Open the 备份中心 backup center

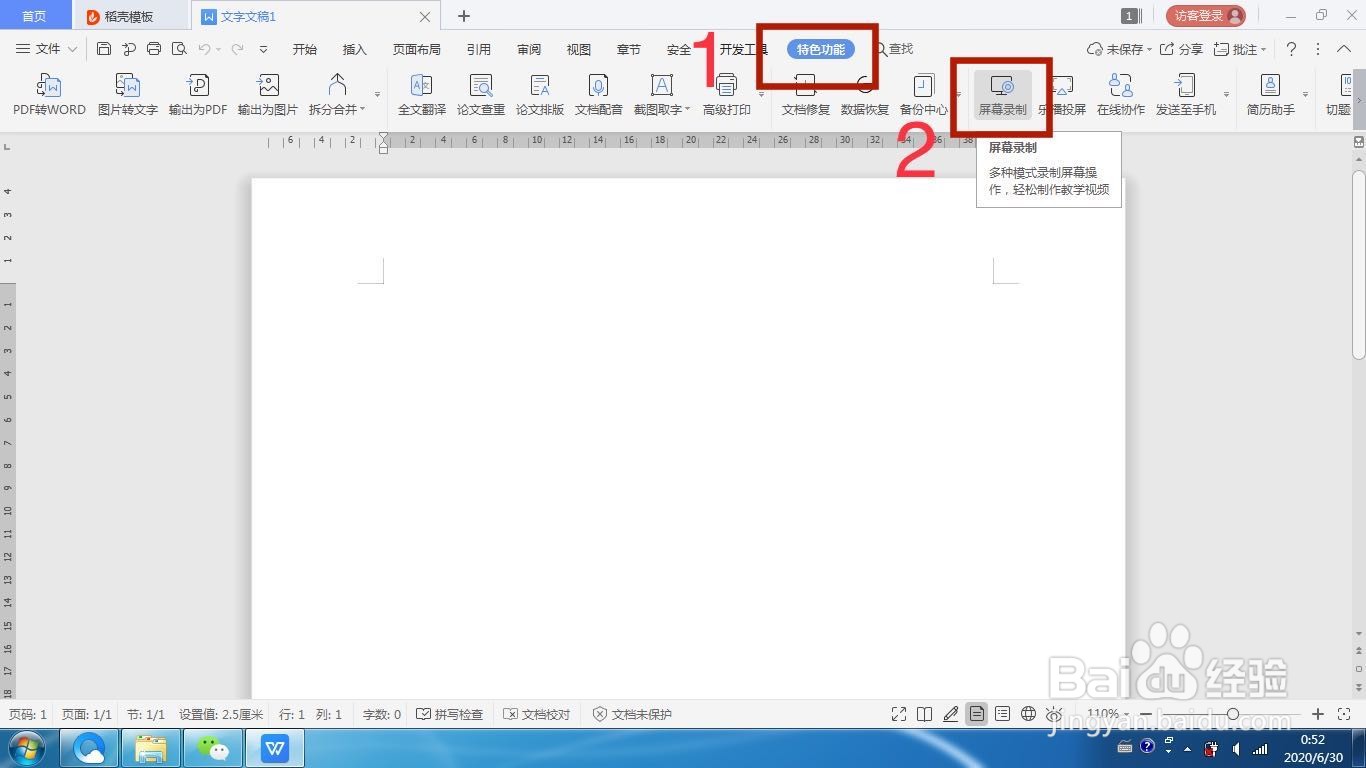pyautogui.click(x=924, y=95)
